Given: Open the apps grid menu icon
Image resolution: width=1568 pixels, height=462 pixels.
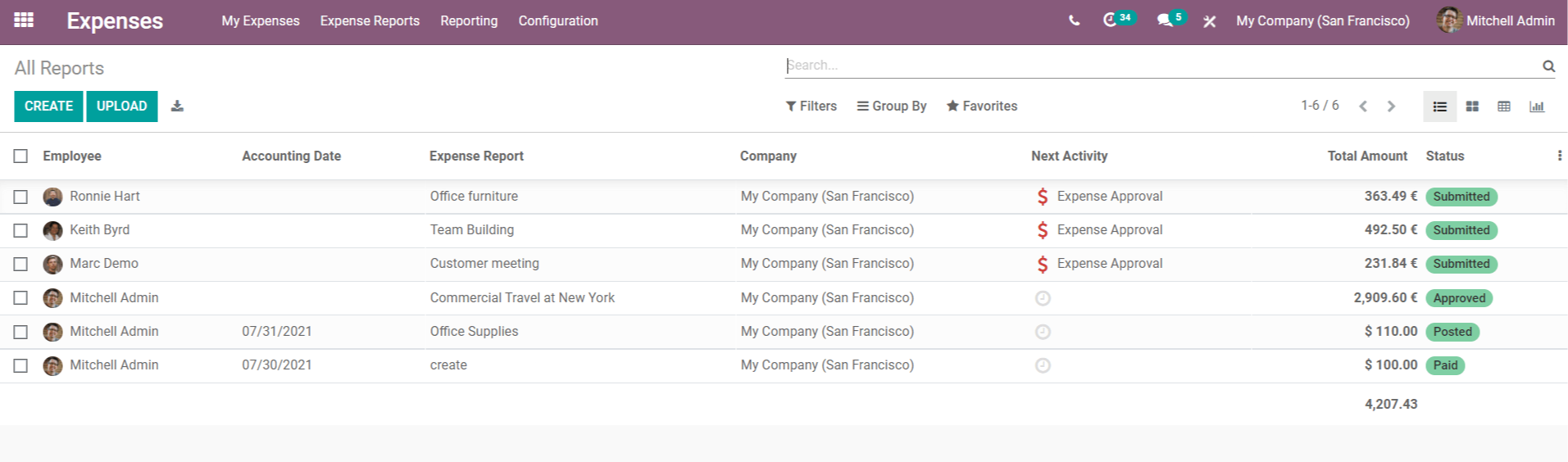Looking at the screenshot, I should coord(24,20).
